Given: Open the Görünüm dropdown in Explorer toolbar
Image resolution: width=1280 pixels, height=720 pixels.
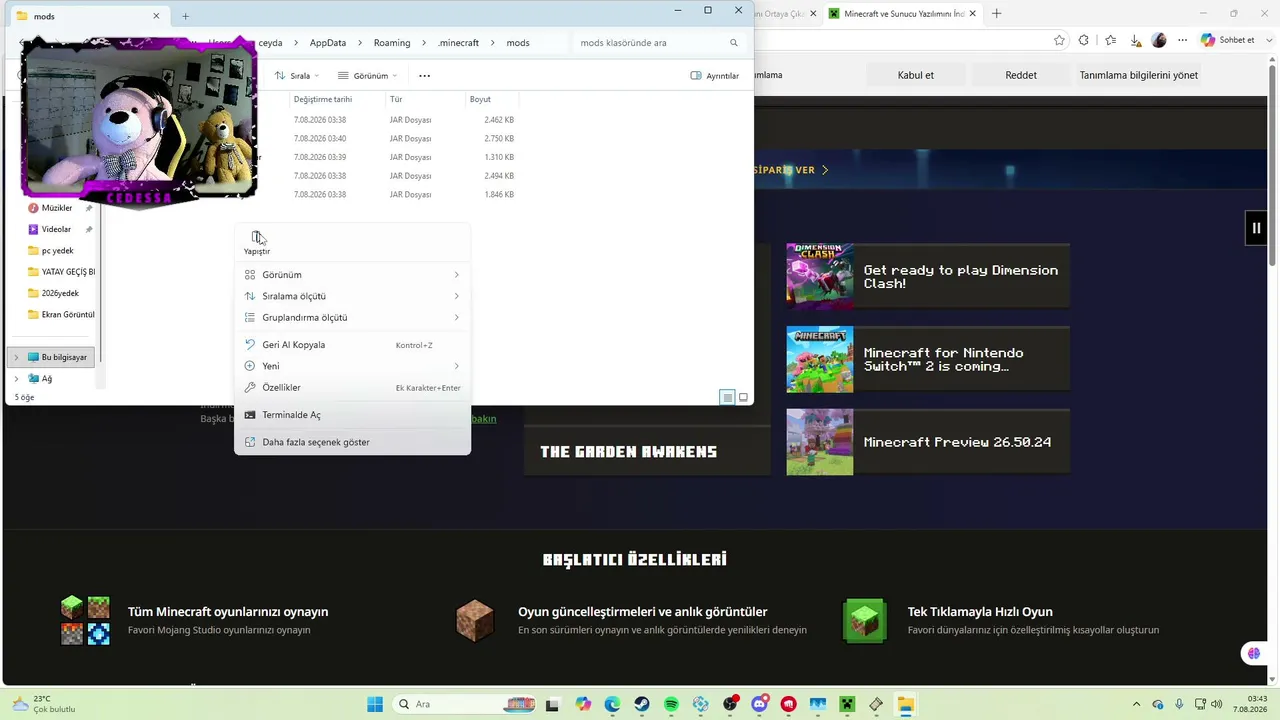Looking at the screenshot, I should pos(368,76).
